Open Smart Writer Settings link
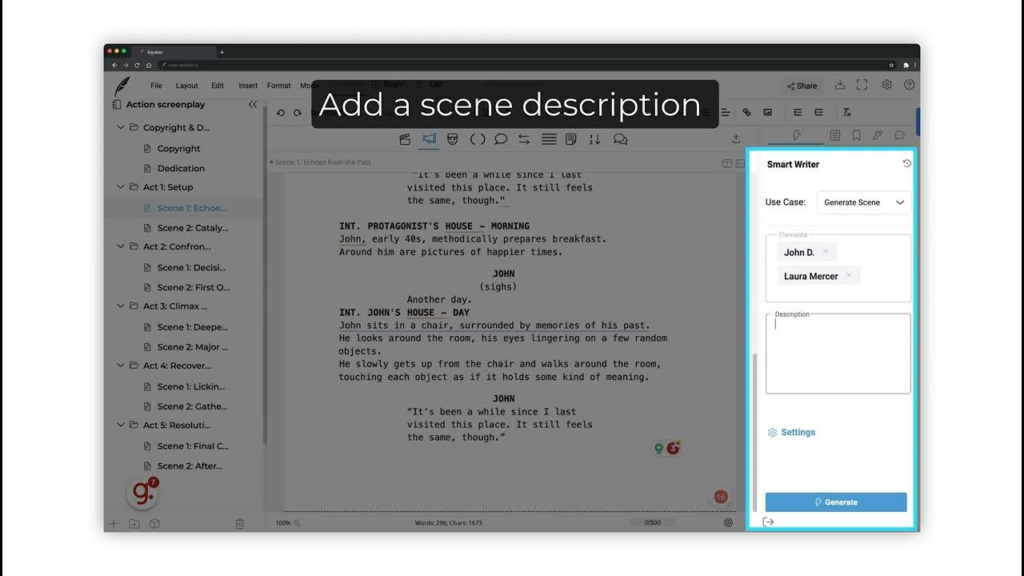This screenshot has height=576, width=1024. point(792,432)
